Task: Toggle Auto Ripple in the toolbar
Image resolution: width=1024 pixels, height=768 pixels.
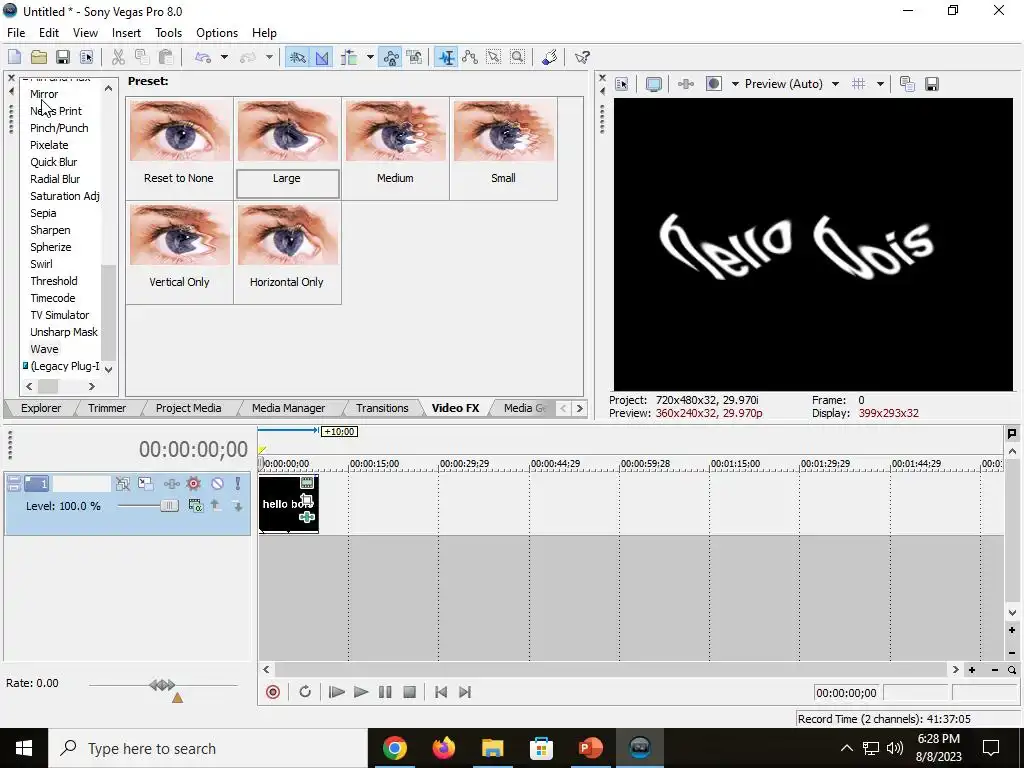Action: (x=349, y=57)
